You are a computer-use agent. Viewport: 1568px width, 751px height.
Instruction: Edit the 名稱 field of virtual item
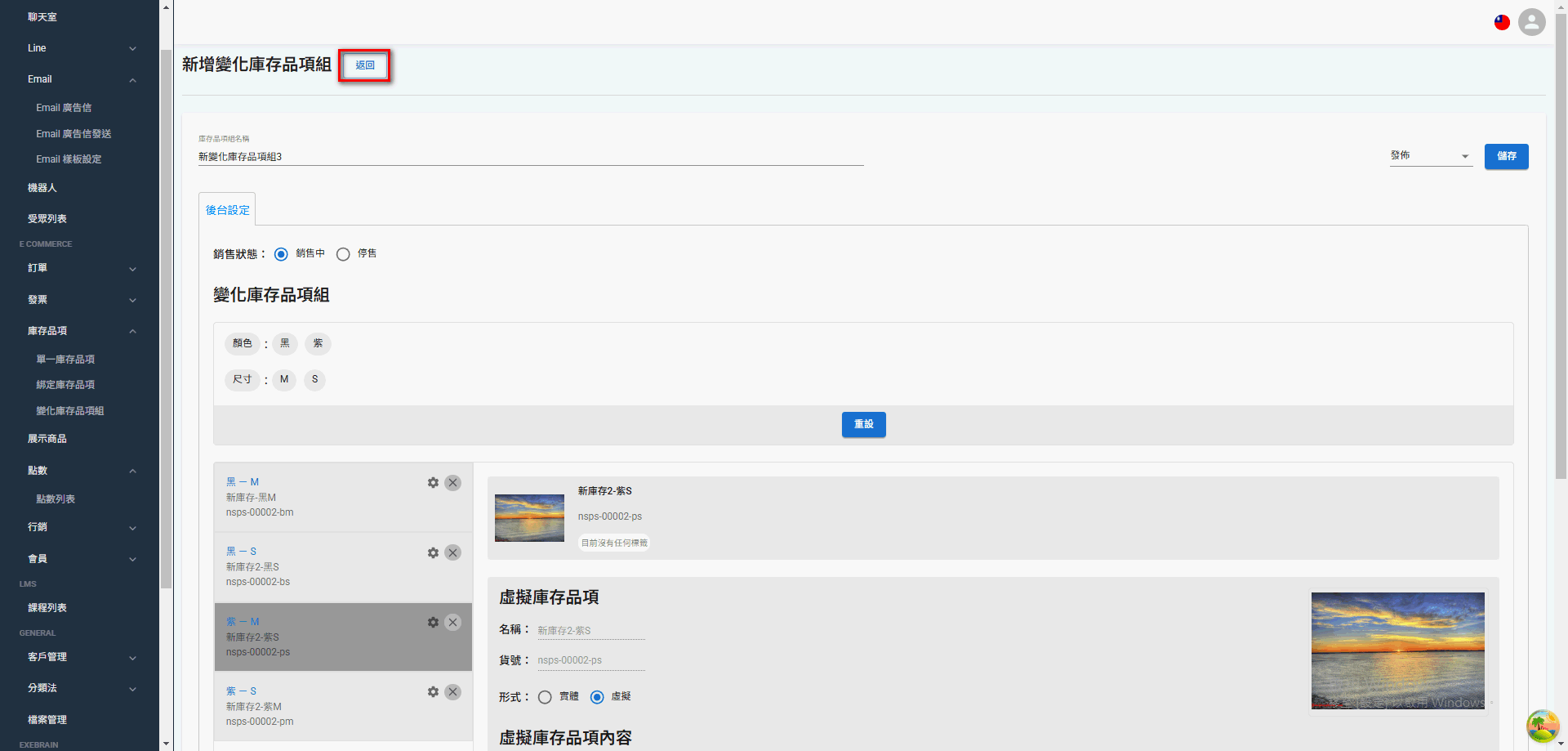coord(590,631)
